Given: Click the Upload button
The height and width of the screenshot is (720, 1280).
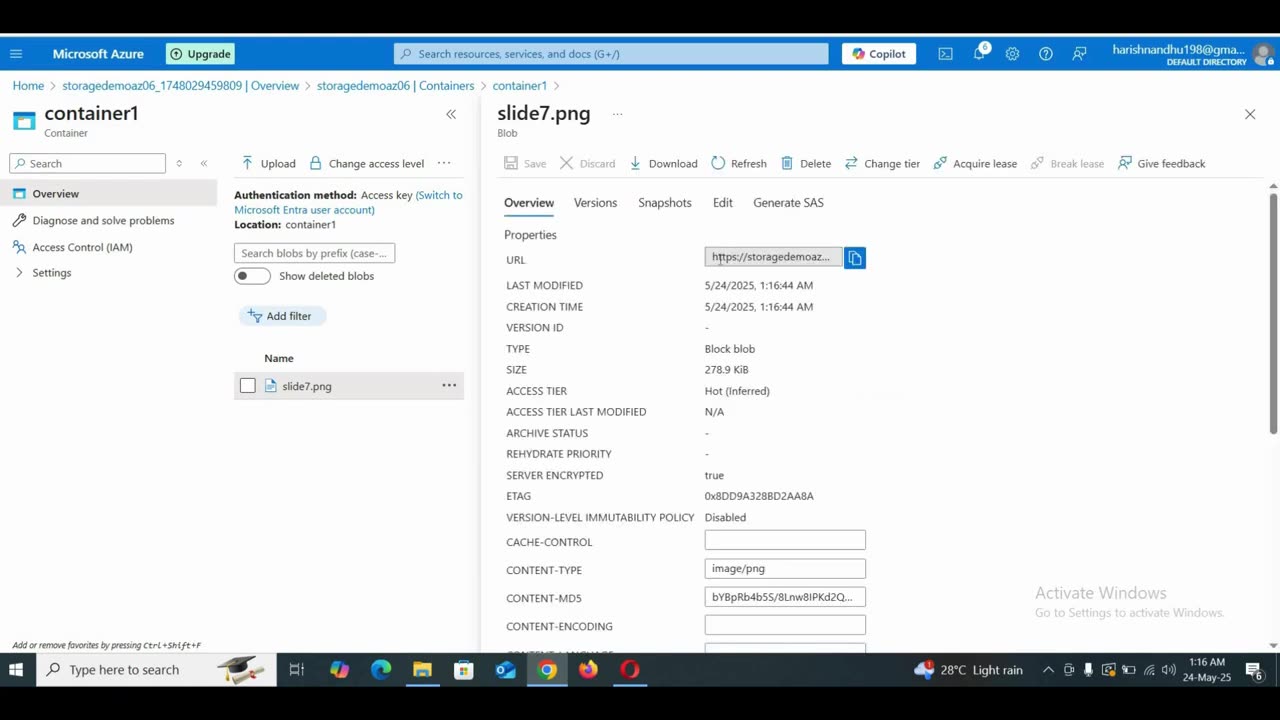Looking at the screenshot, I should (268, 163).
